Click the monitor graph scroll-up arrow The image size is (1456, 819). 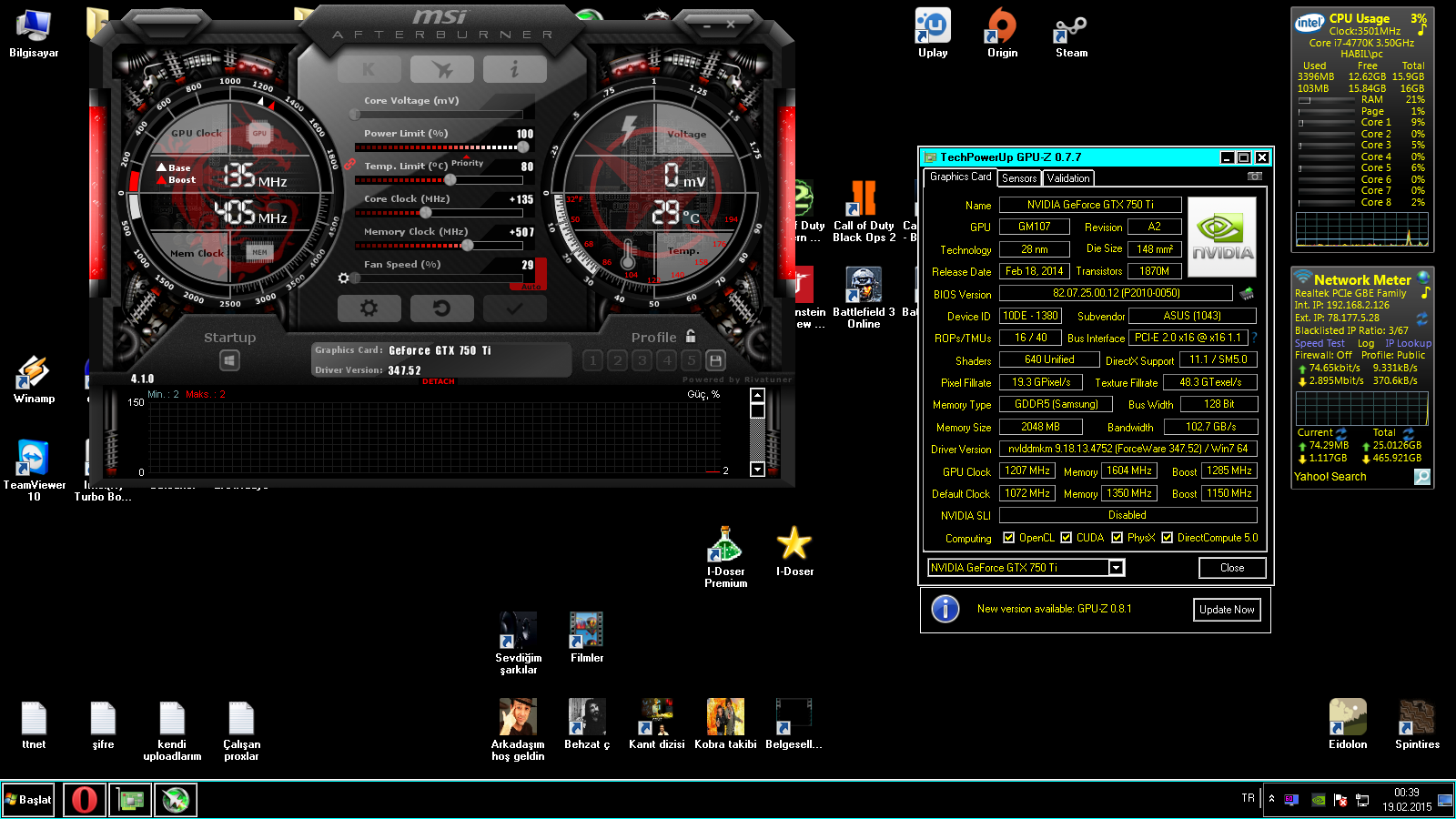pyautogui.click(x=757, y=395)
